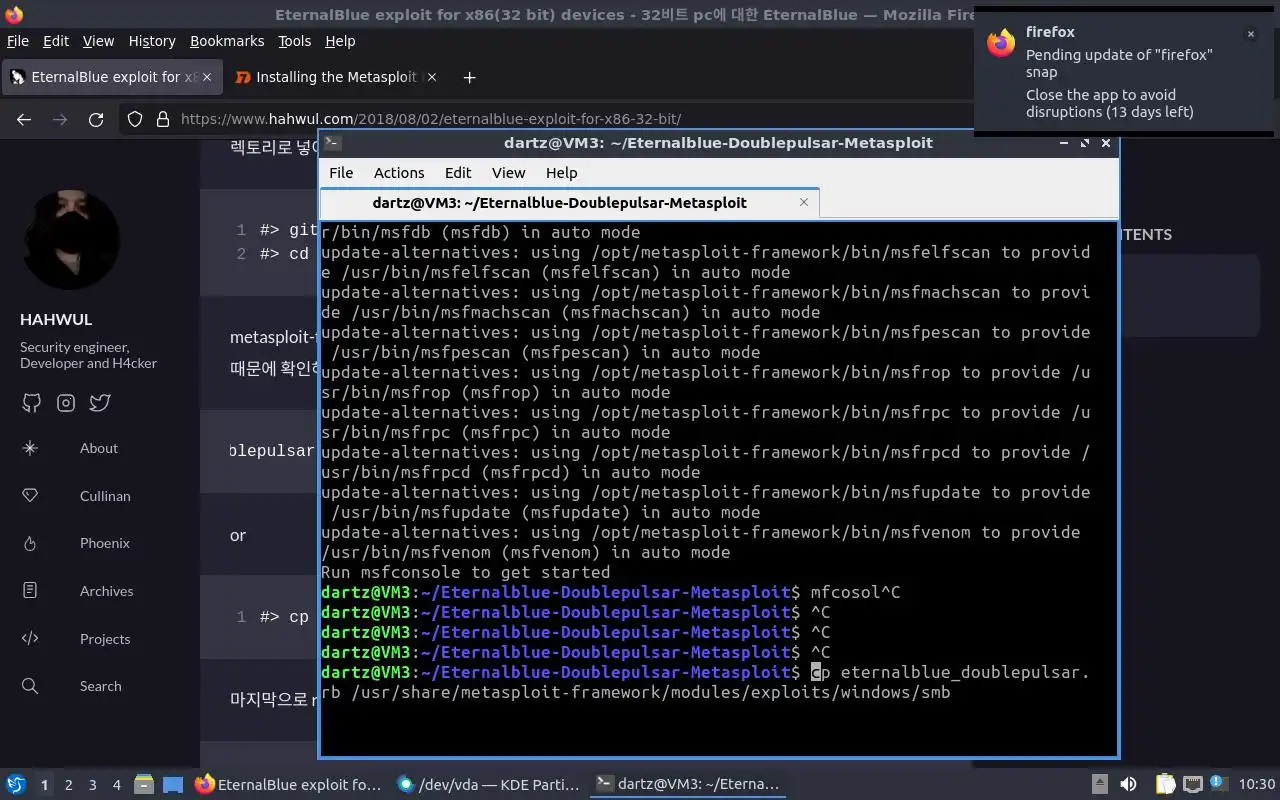Open the Projects sidebar link
Image resolution: width=1280 pixels, height=800 pixels.
click(x=105, y=639)
